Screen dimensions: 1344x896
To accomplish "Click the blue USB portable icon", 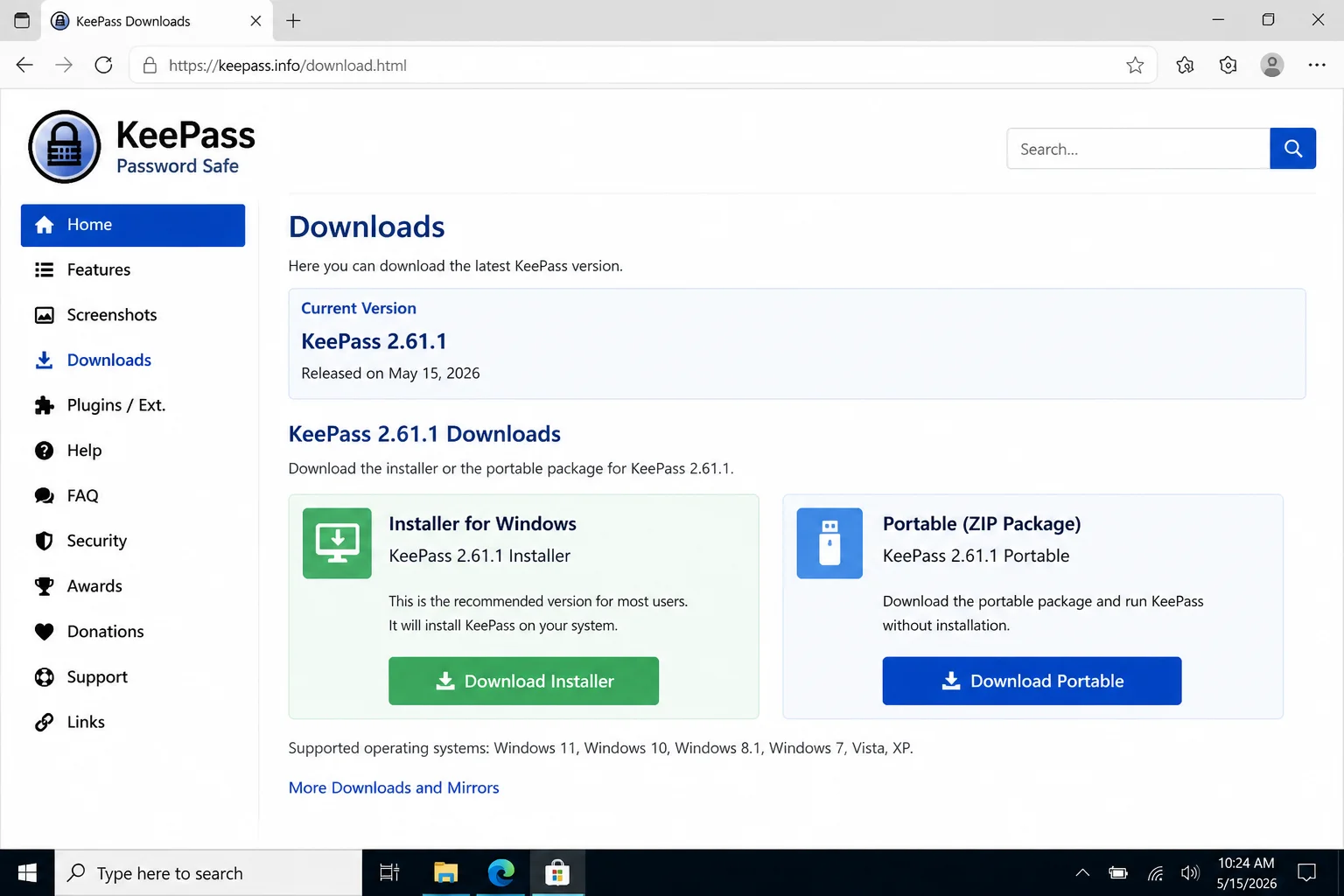I will (829, 543).
